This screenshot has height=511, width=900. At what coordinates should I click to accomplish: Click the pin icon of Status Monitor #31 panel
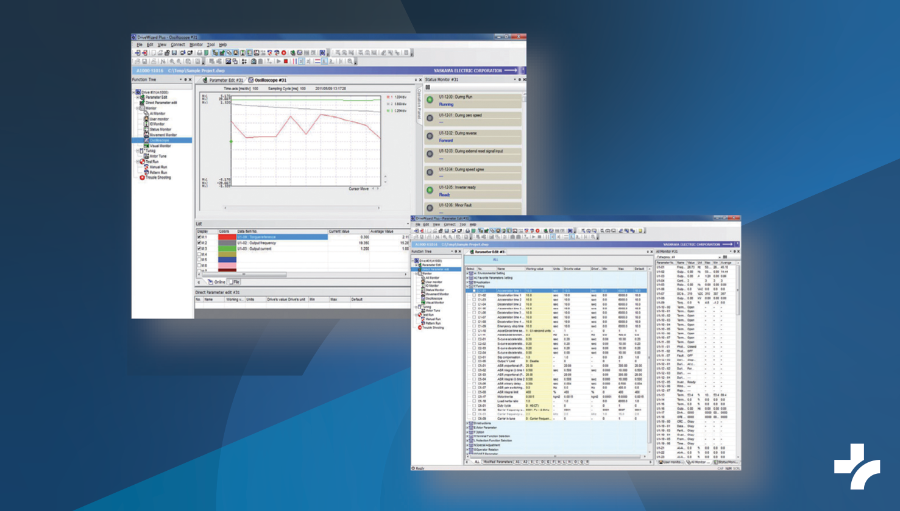pos(519,80)
